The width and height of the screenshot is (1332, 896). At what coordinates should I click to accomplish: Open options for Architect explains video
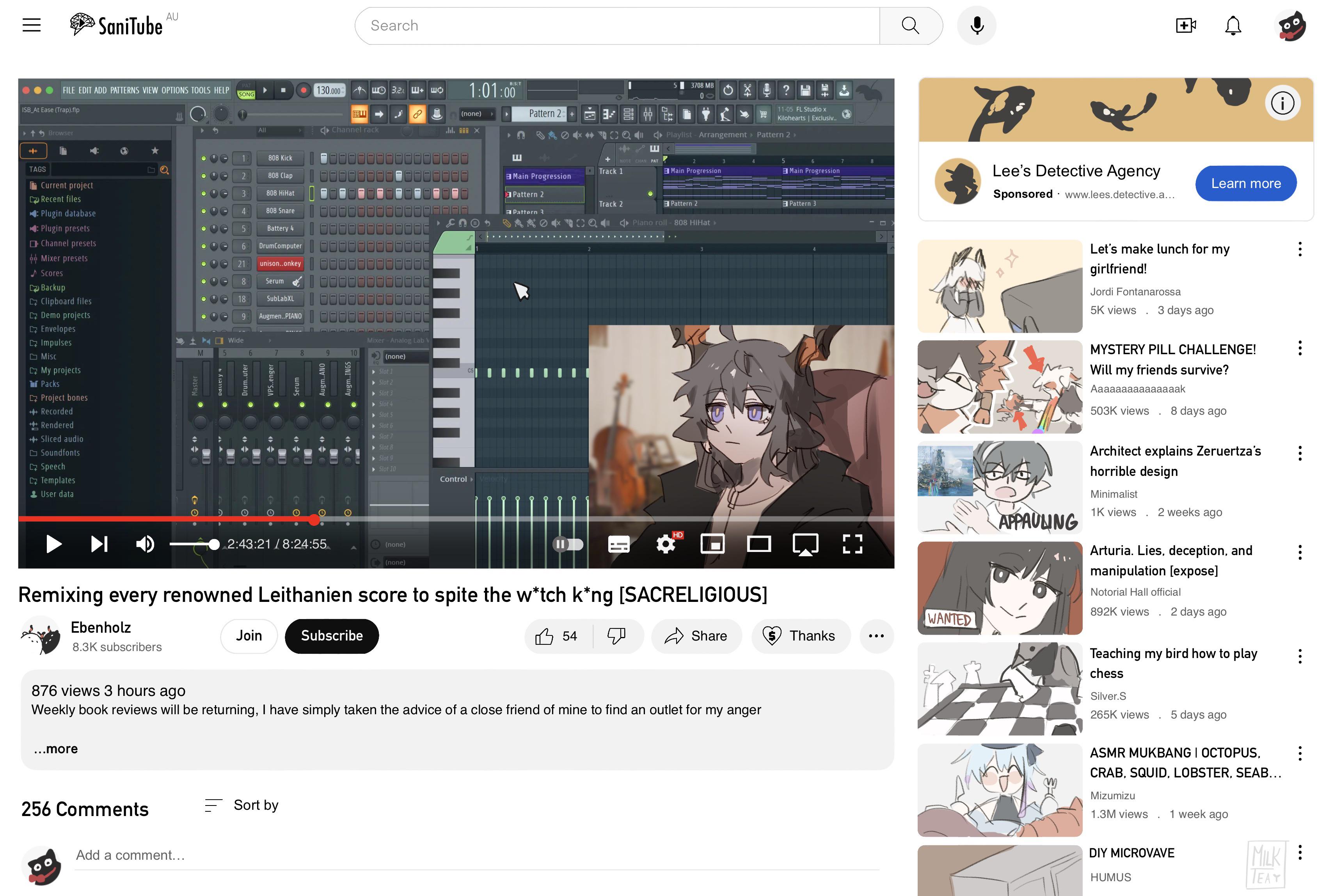point(1300,453)
